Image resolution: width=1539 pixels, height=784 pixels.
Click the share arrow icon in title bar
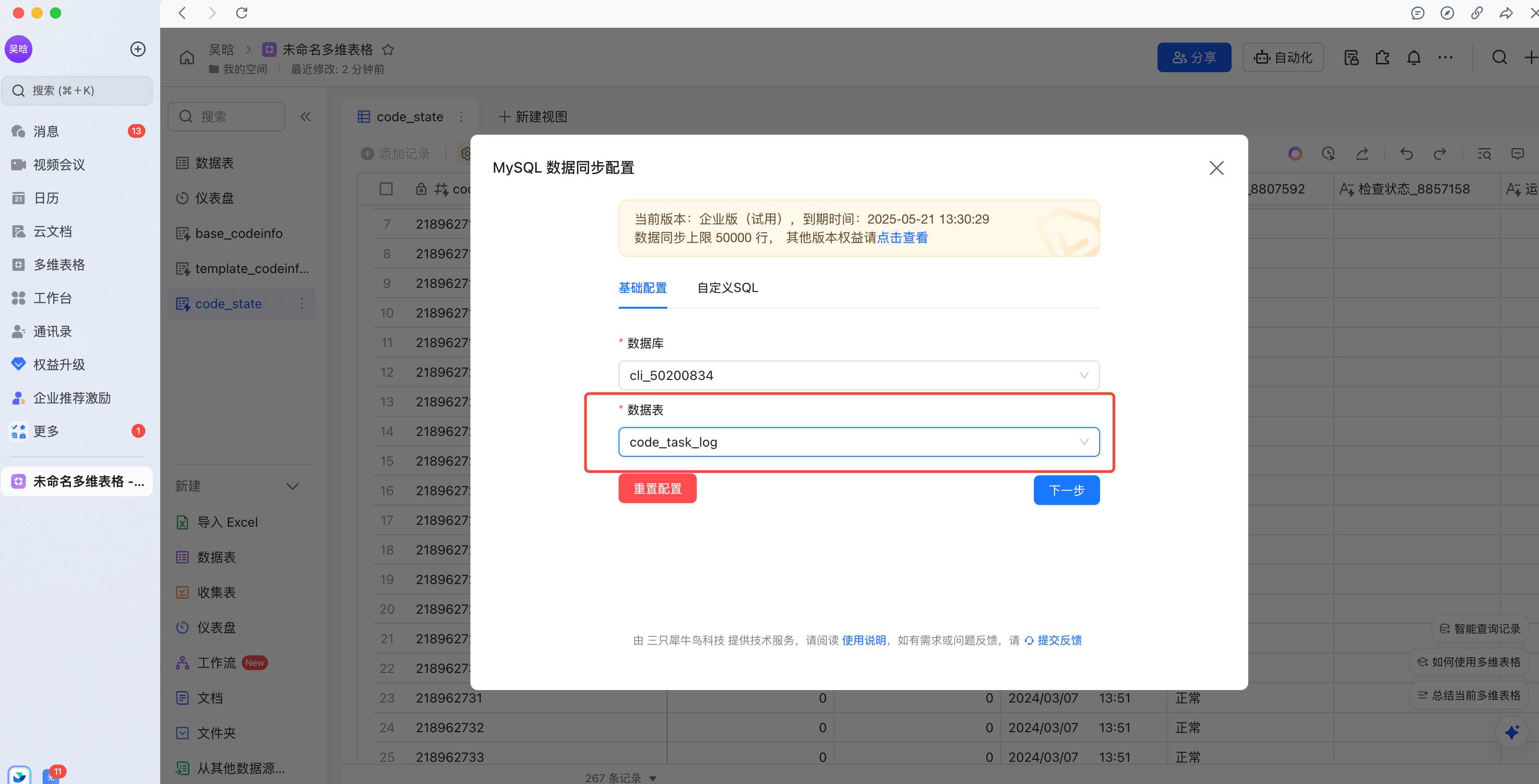[1506, 13]
